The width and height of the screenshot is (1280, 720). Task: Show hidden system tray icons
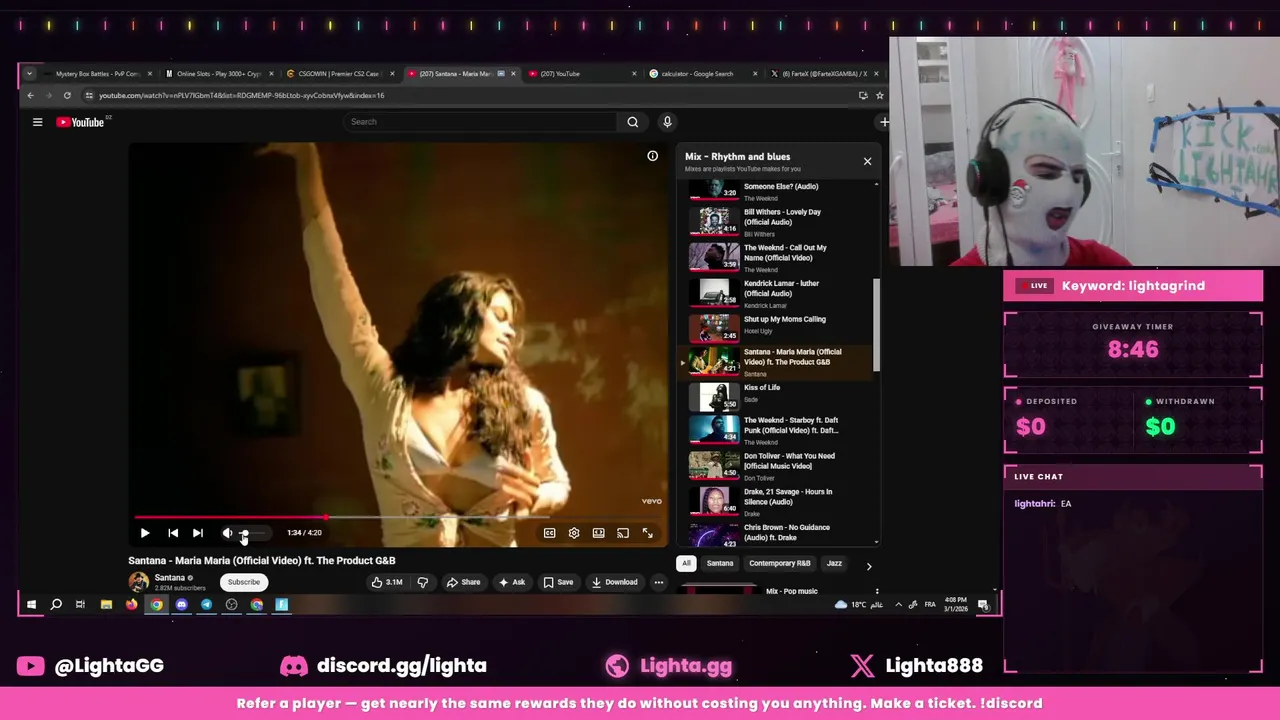click(x=898, y=605)
